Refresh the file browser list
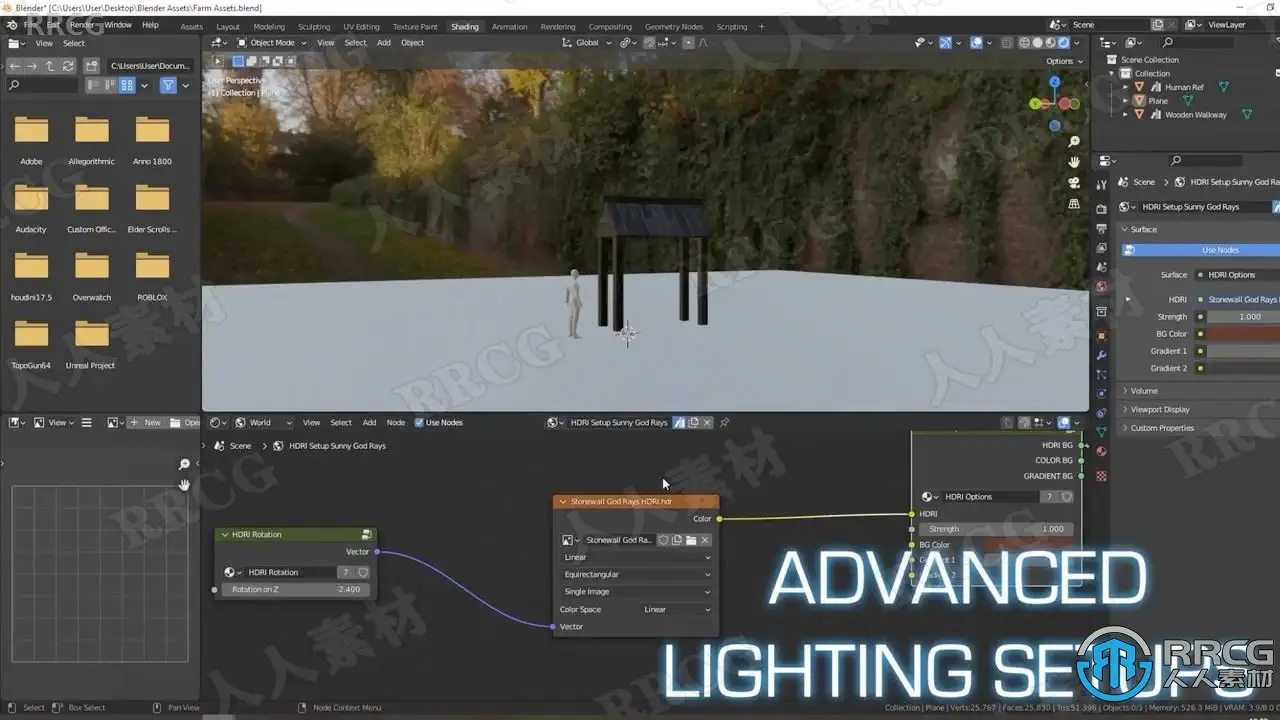The height and width of the screenshot is (720, 1280). tap(68, 66)
